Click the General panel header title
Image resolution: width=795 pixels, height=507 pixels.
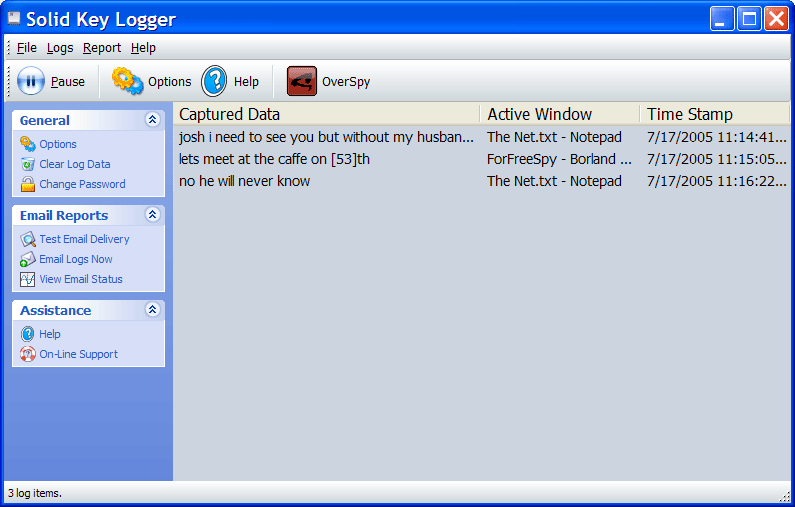(x=45, y=120)
